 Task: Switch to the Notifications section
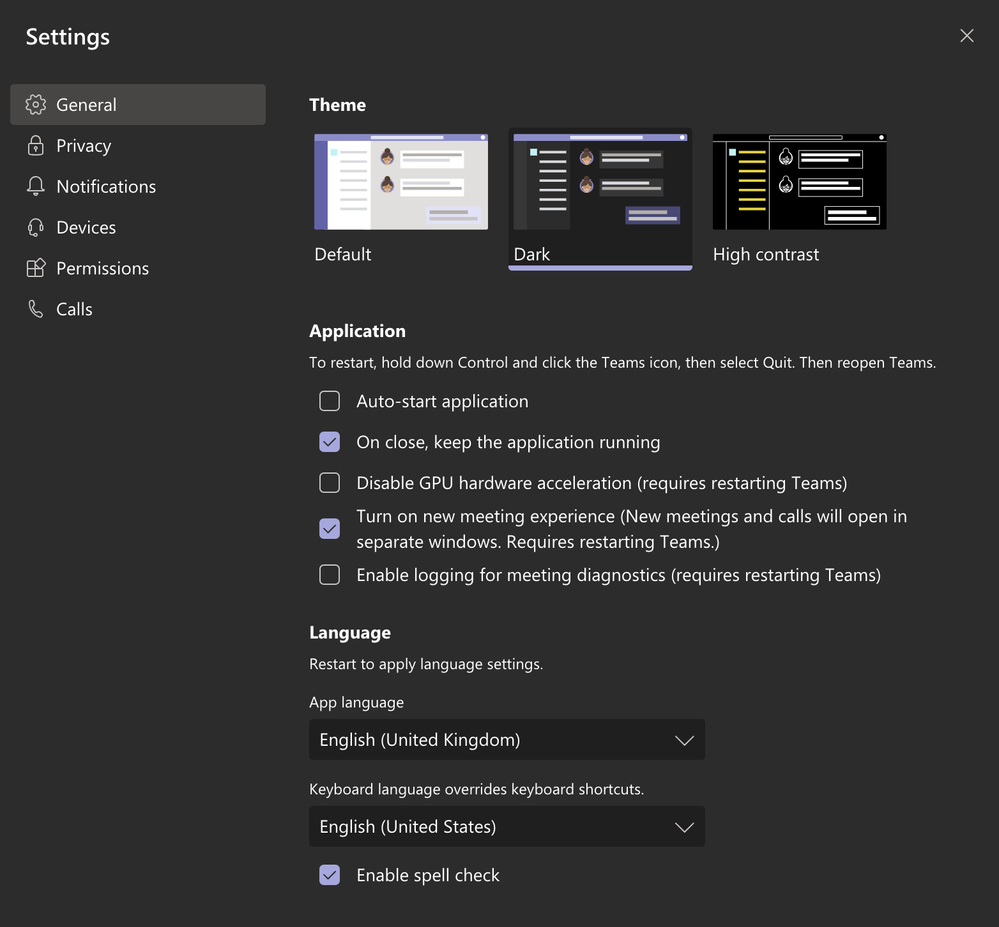tap(106, 187)
